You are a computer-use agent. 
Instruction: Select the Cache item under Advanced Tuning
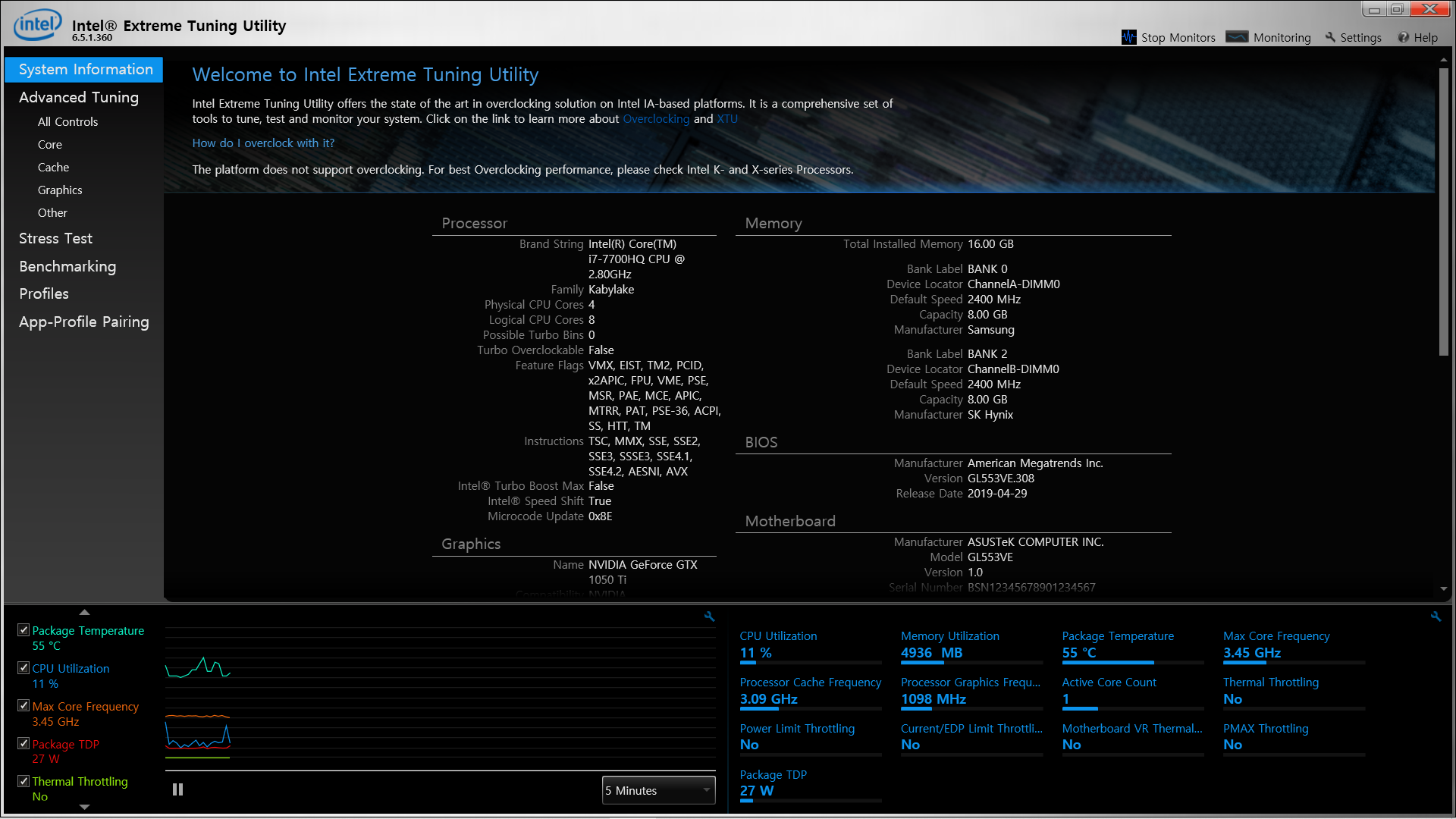coord(53,167)
